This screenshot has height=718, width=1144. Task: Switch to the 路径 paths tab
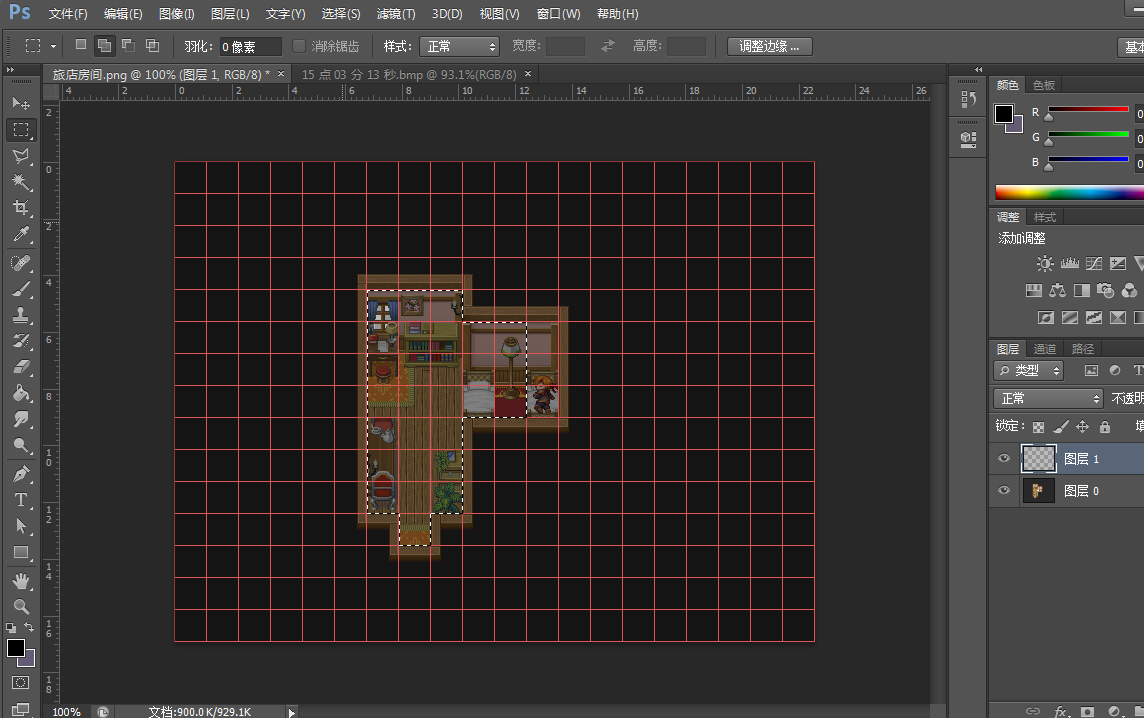click(x=1083, y=349)
